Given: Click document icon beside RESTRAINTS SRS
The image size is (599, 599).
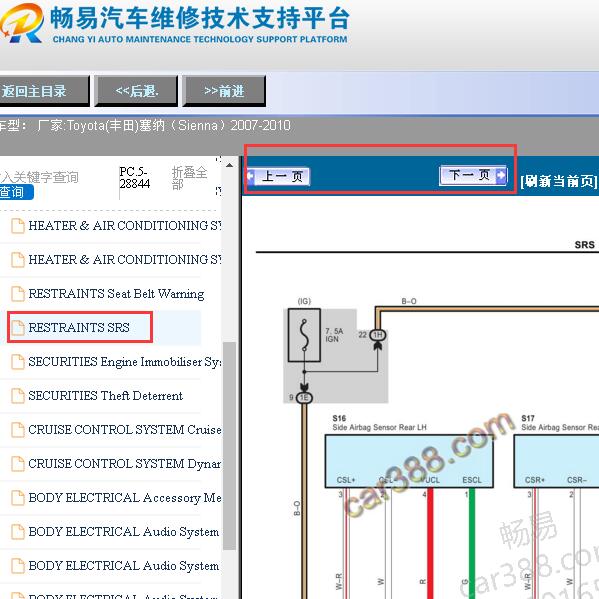Looking at the screenshot, I should 18,328.
